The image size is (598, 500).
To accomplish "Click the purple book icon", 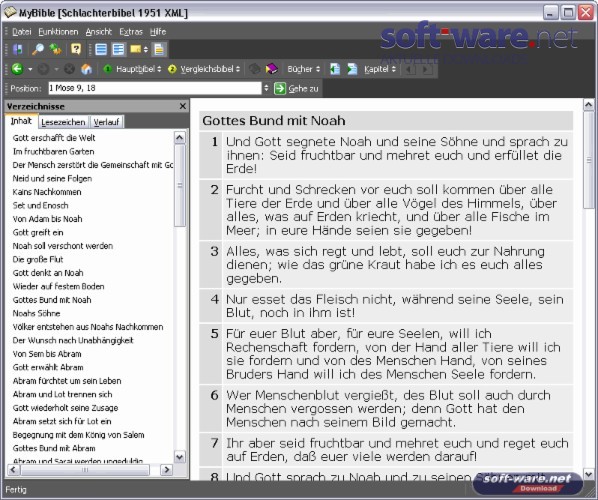I will (x=272, y=69).
